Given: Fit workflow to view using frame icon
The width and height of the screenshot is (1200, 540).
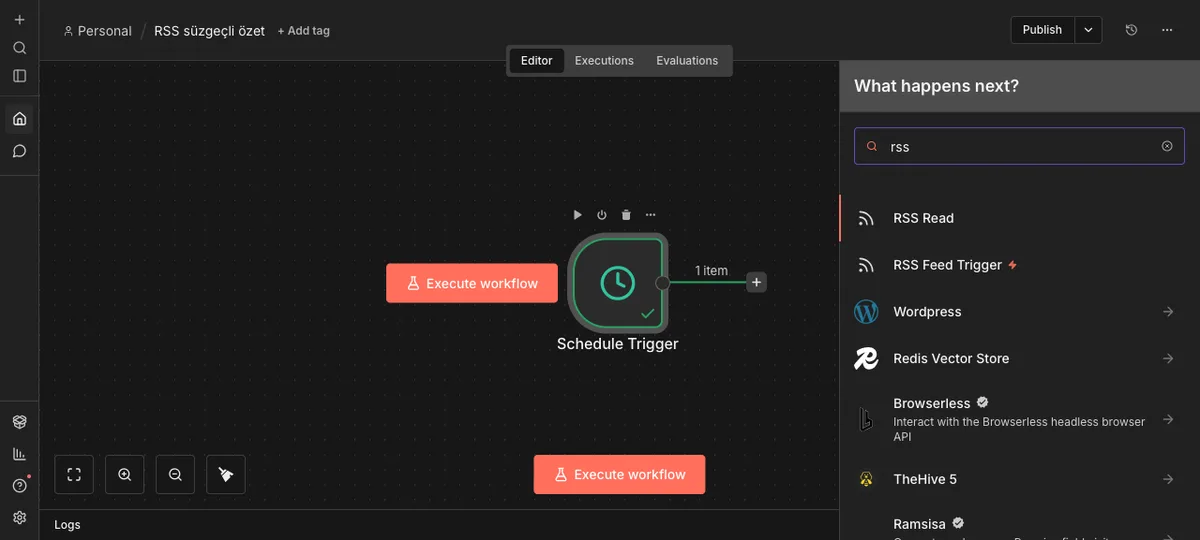Looking at the screenshot, I should [74, 475].
